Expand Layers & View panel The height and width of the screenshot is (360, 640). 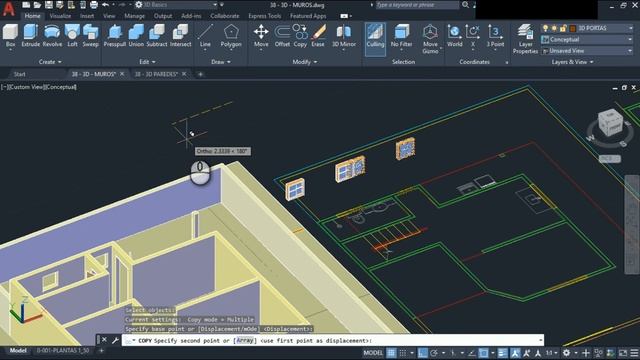coord(572,62)
